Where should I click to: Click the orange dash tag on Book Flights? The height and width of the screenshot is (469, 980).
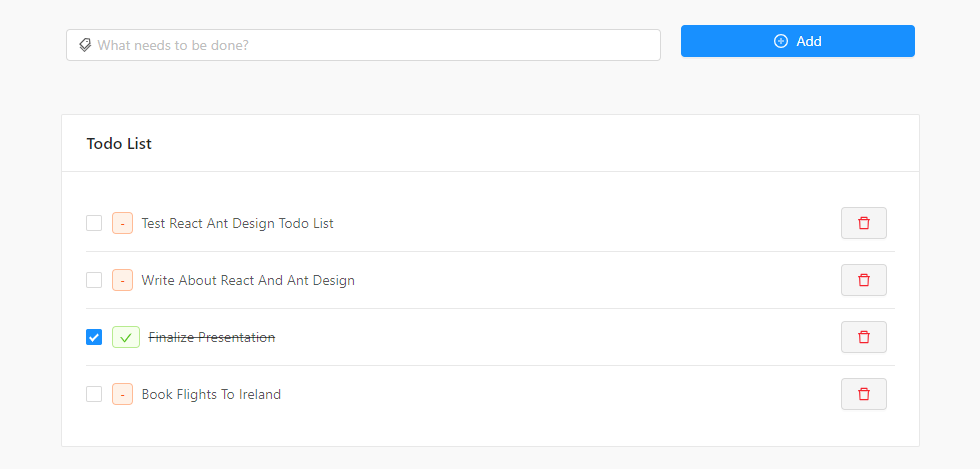[x=122, y=394]
